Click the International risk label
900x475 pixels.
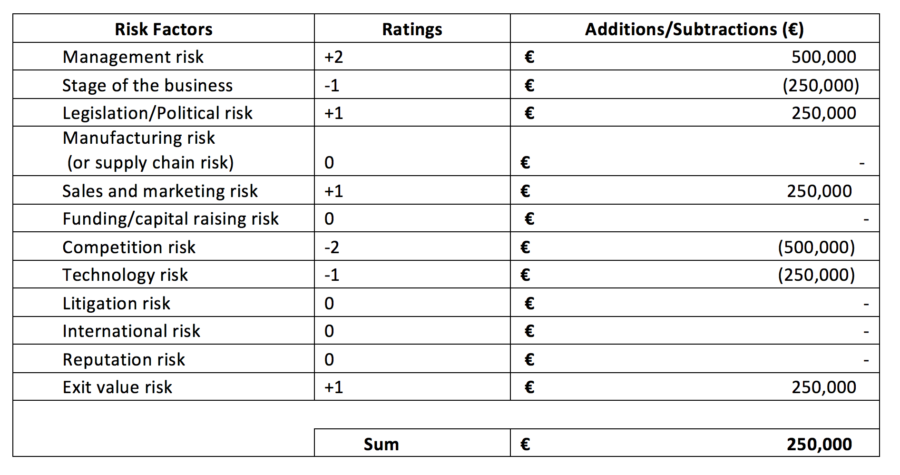click(x=131, y=330)
